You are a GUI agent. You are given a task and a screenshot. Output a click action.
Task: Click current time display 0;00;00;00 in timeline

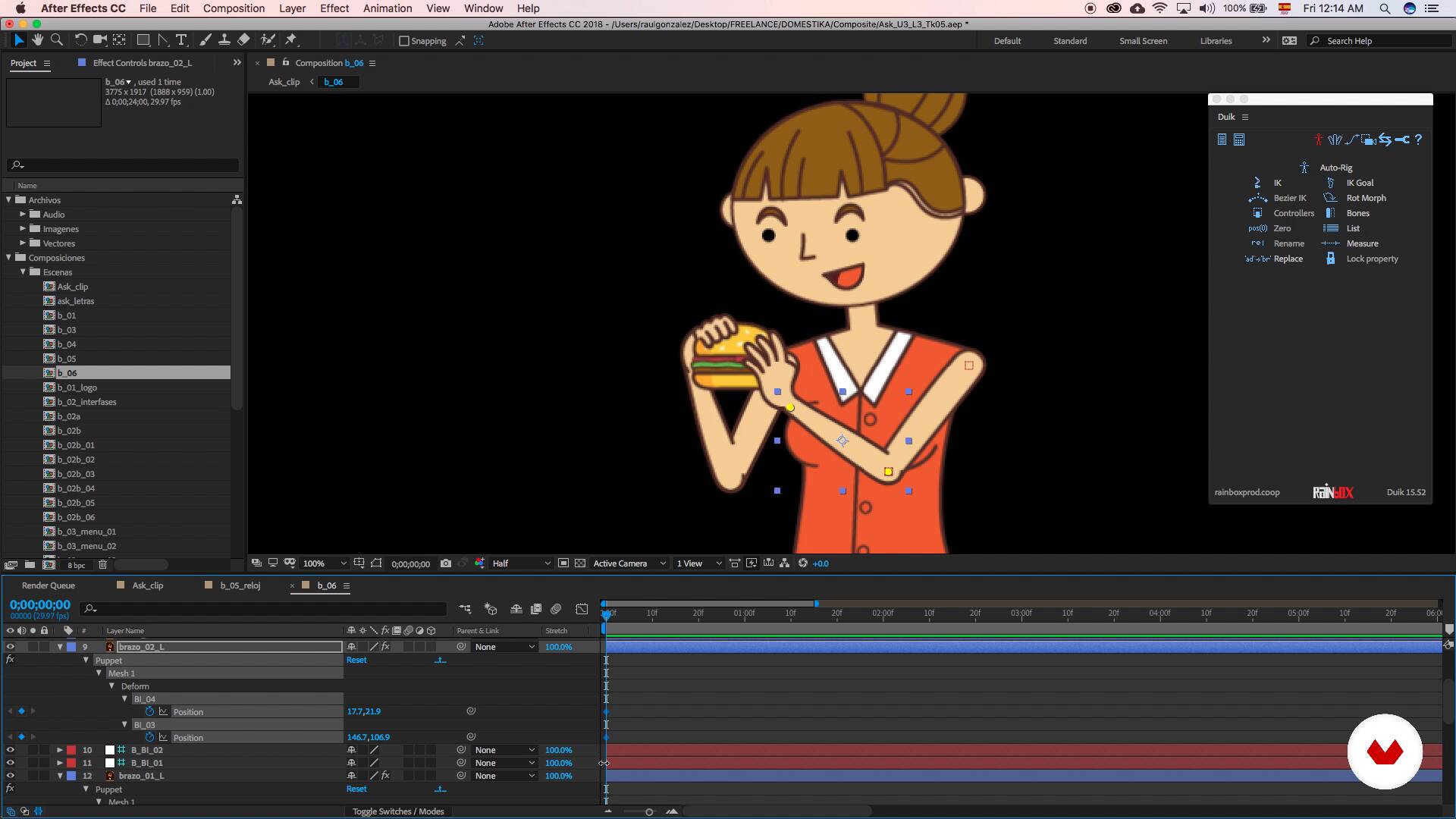pos(39,605)
